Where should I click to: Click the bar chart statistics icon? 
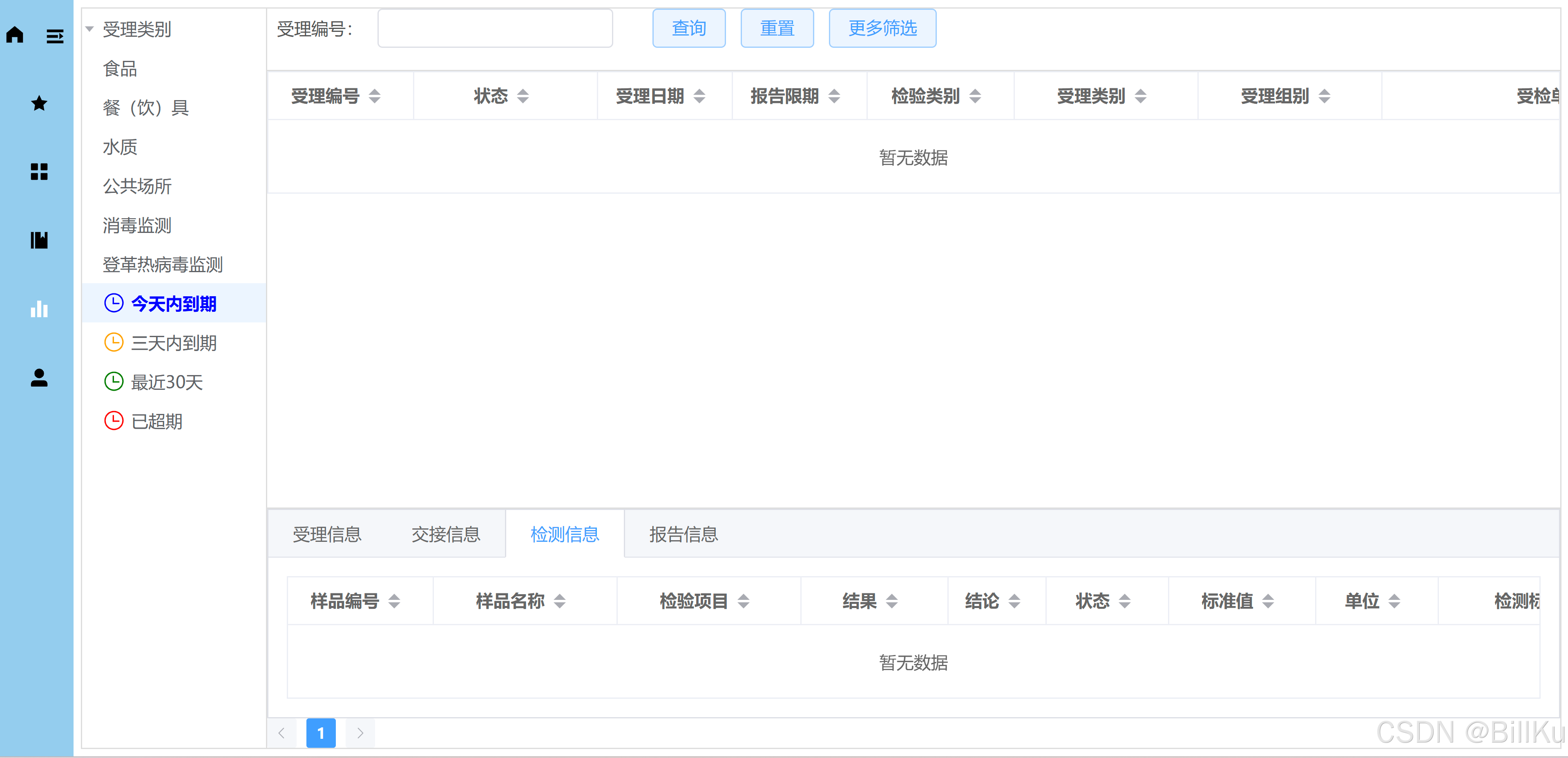tap(39, 309)
